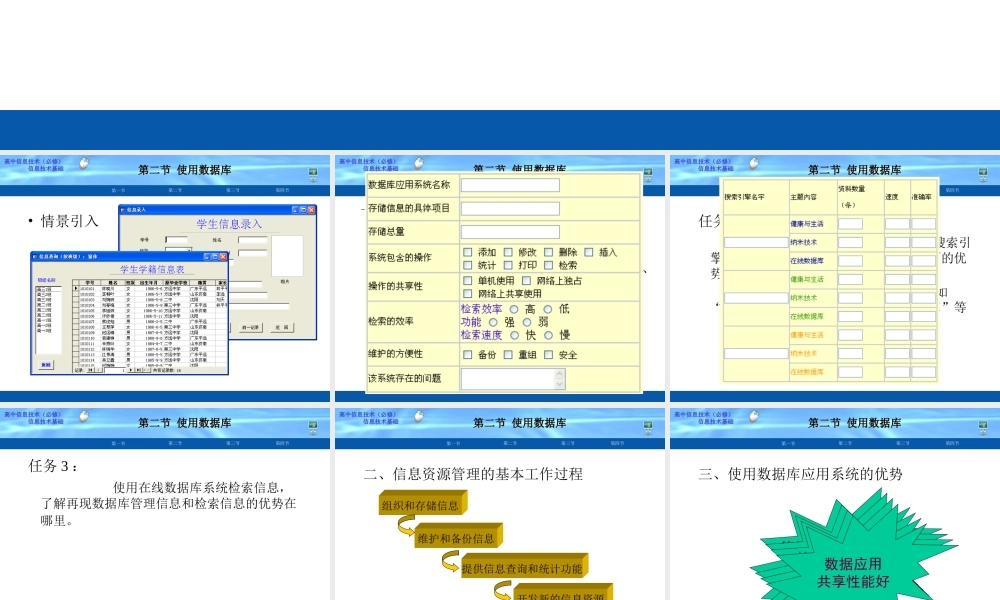Check the 安全 checkbox
This screenshot has width=1000, height=600.
point(548,355)
